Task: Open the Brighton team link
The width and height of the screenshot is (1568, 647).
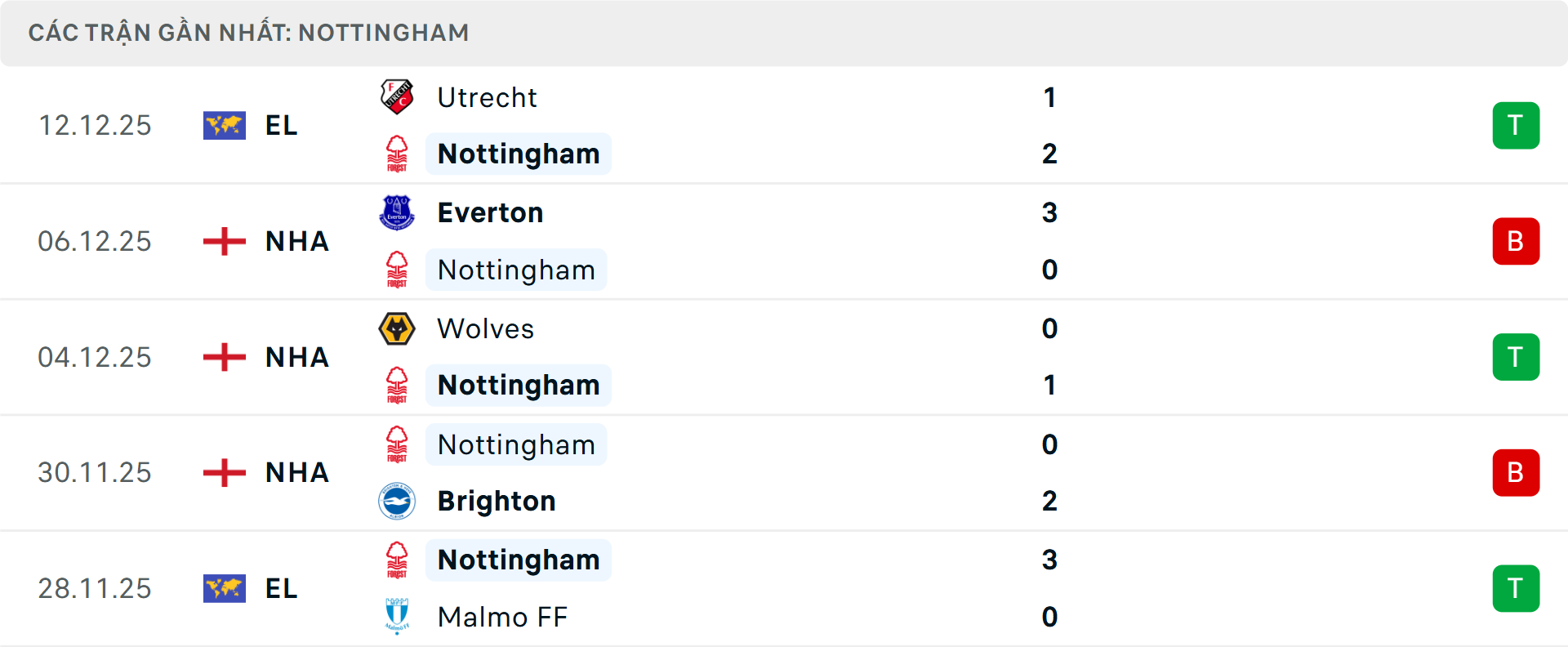Action: coord(497,501)
